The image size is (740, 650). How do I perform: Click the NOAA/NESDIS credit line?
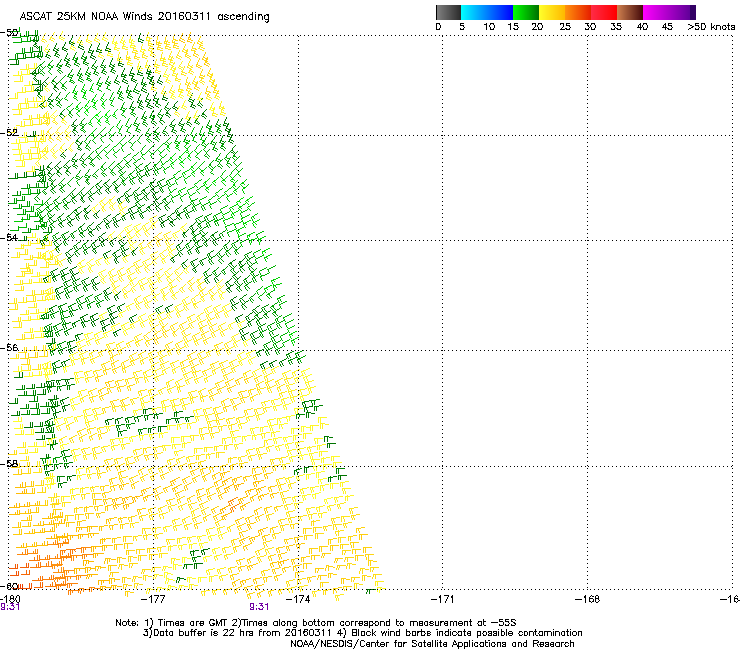432,644
